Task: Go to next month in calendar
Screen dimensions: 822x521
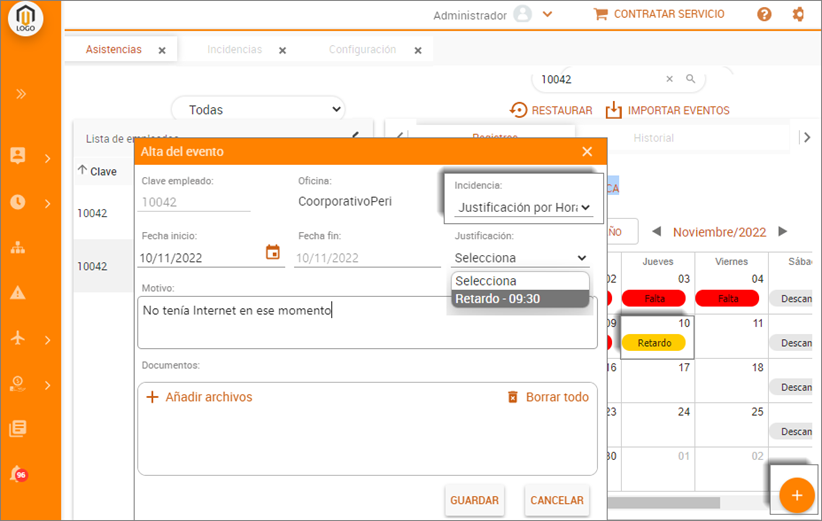Action: (782, 232)
